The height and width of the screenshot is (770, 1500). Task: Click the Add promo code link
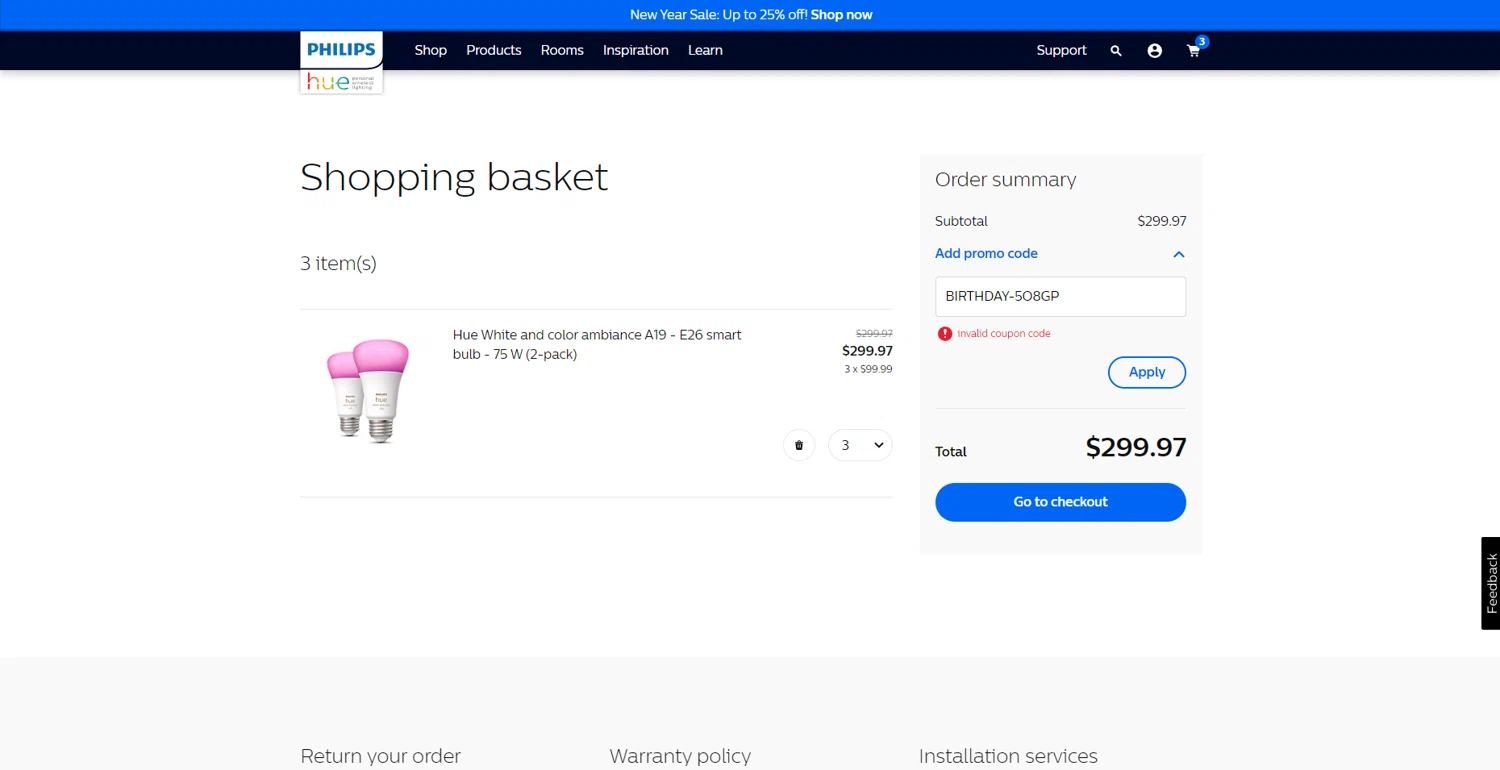986,254
